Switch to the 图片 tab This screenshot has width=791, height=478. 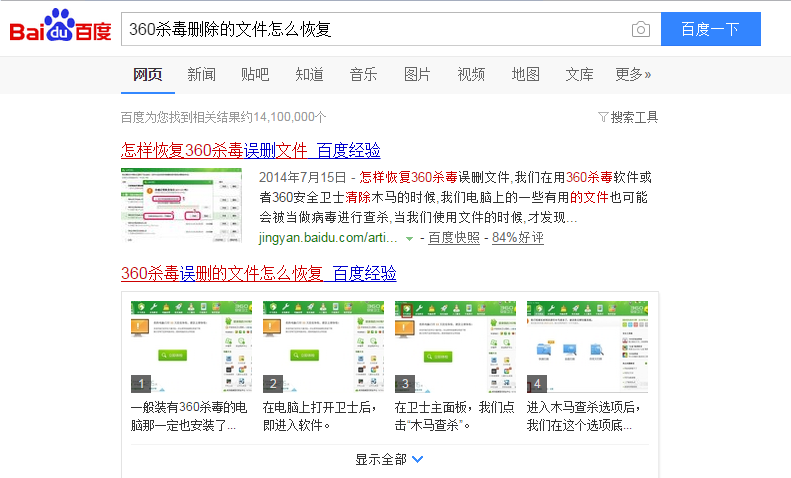pyautogui.click(x=417, y=75)
